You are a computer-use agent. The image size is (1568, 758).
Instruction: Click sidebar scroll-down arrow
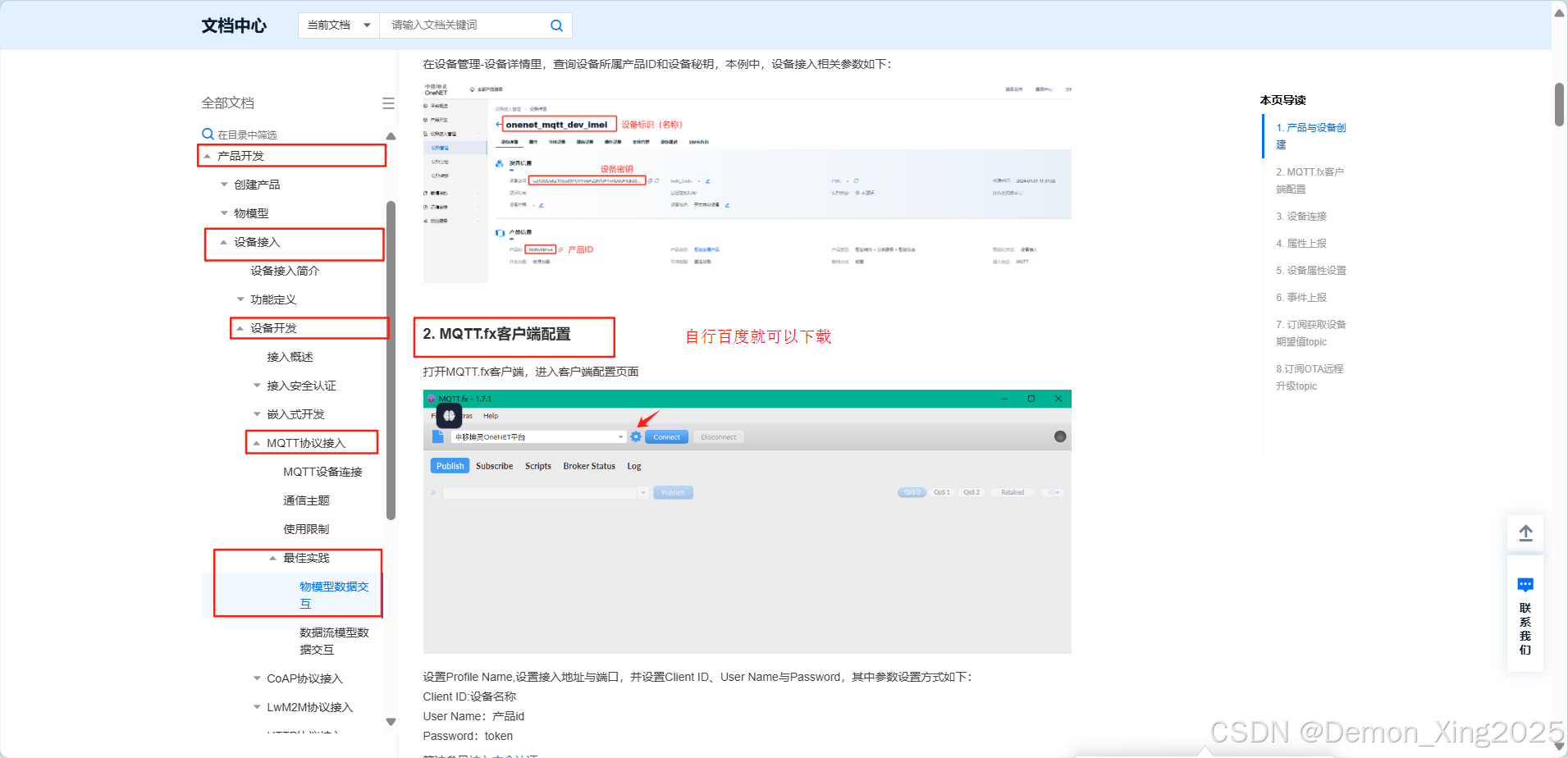coord(391,722)
